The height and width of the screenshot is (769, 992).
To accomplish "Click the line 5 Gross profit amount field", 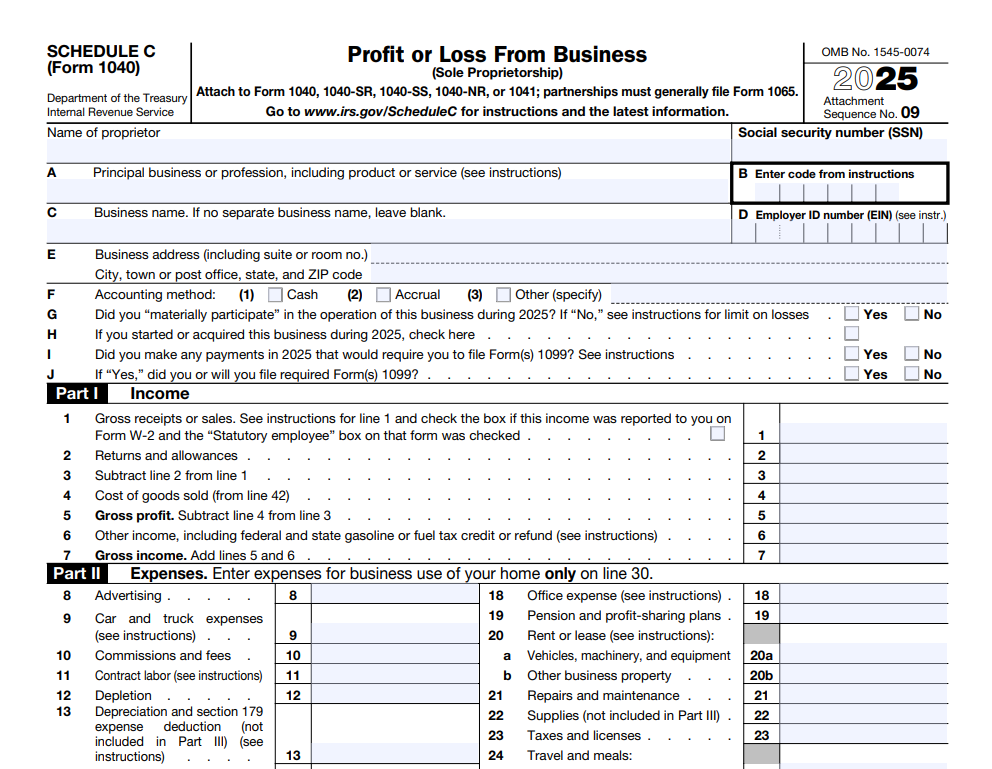I will (x=864, y=514).
